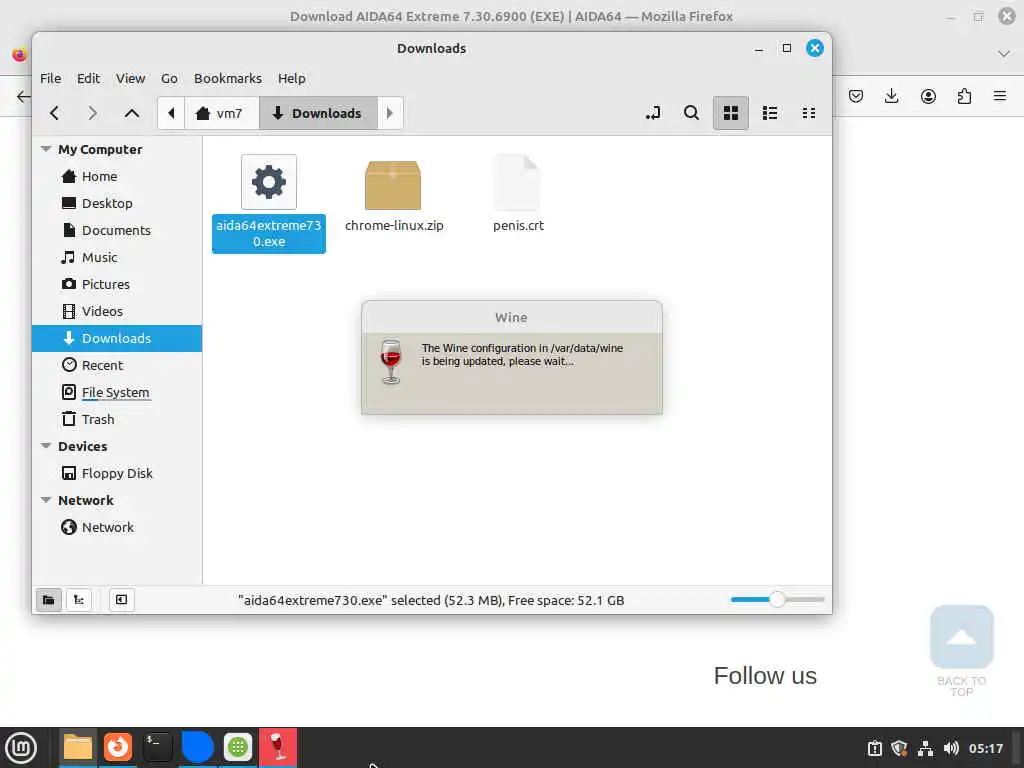Hide the sidebar using the status bar button
Image resolution: width=1024 pixels, height=768 pixels.
click(x=121, y=600)
